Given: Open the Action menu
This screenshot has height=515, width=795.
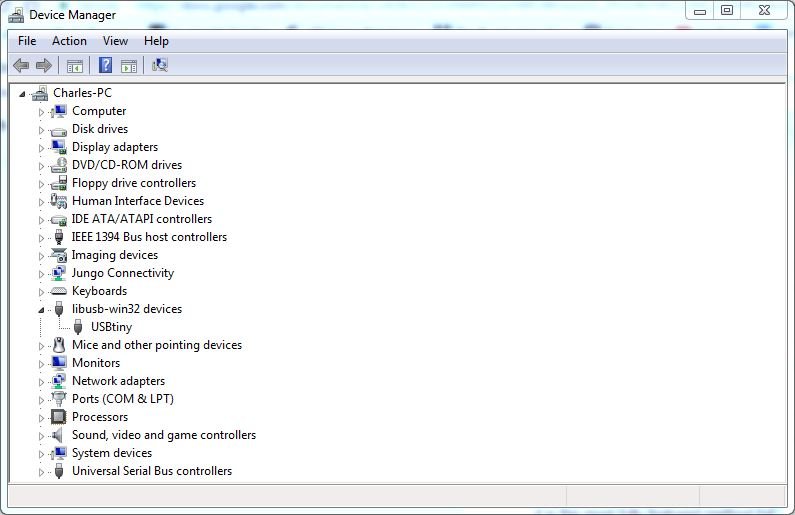Looking at the screenshot, I should pos(69,41).
